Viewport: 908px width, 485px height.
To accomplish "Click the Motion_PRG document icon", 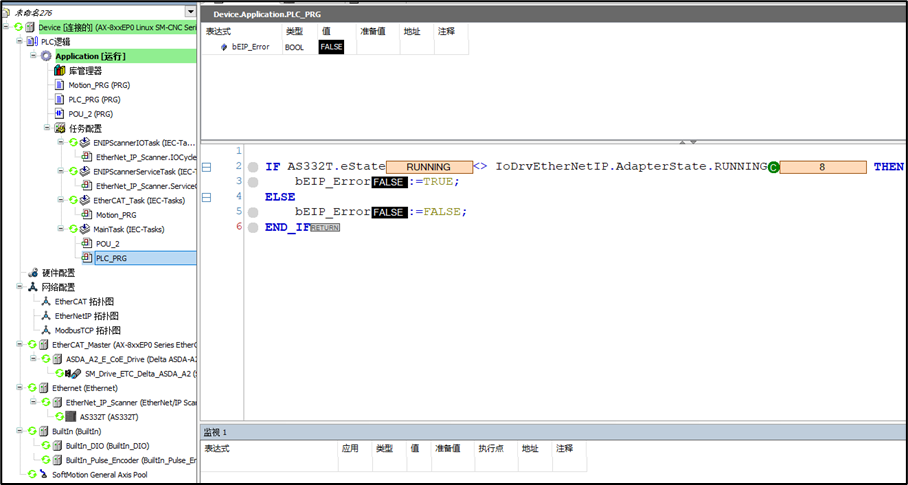I will [x=59, y=85].
